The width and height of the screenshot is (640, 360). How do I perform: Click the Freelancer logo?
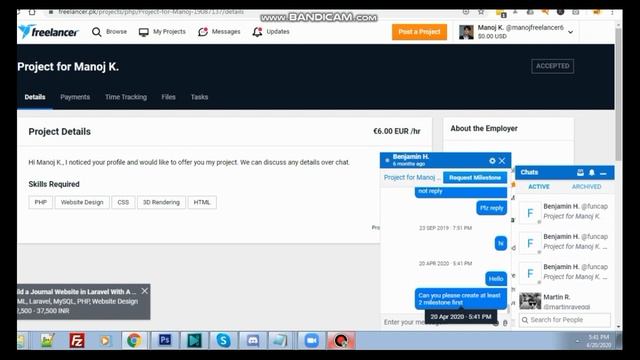[x=48, y=31]
